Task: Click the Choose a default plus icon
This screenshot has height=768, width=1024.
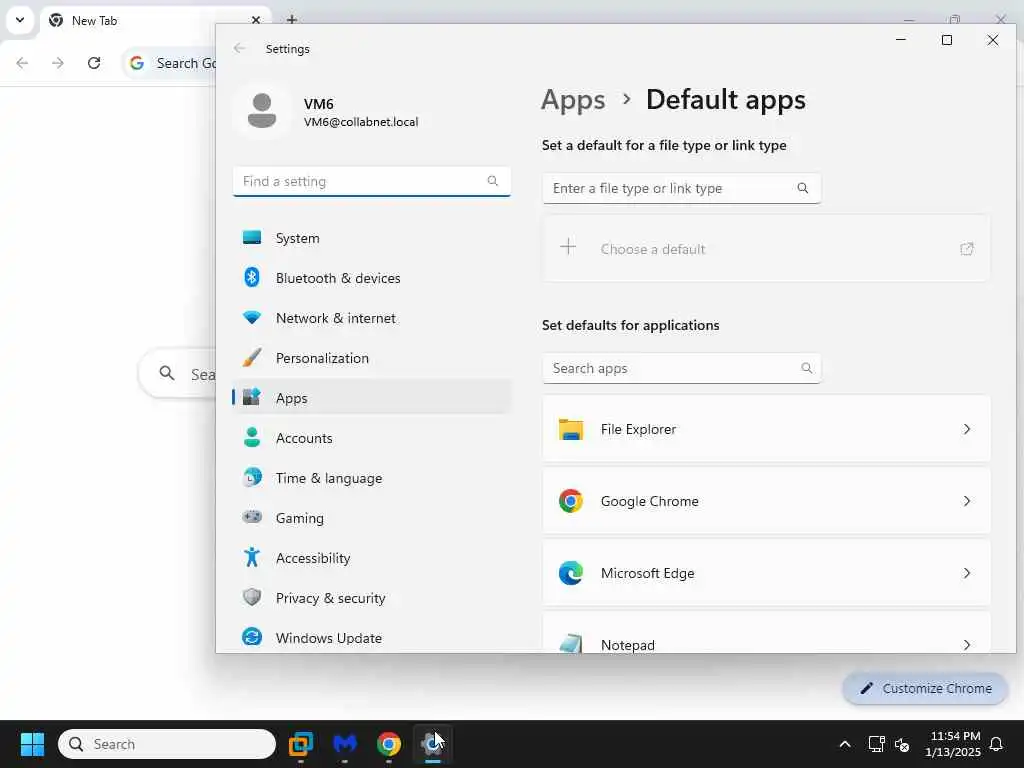Action: pos(568,247)
